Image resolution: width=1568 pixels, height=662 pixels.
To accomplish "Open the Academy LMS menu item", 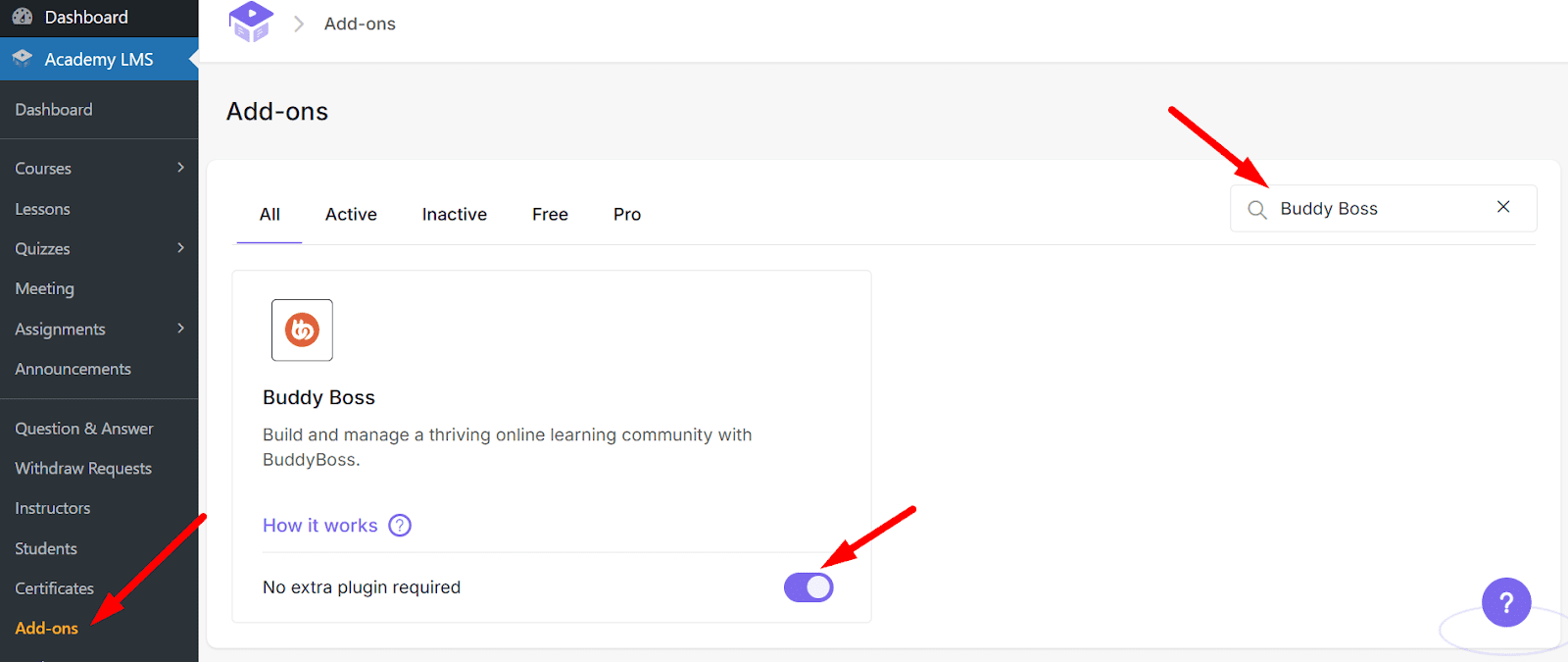I will [x=99, y=59].
